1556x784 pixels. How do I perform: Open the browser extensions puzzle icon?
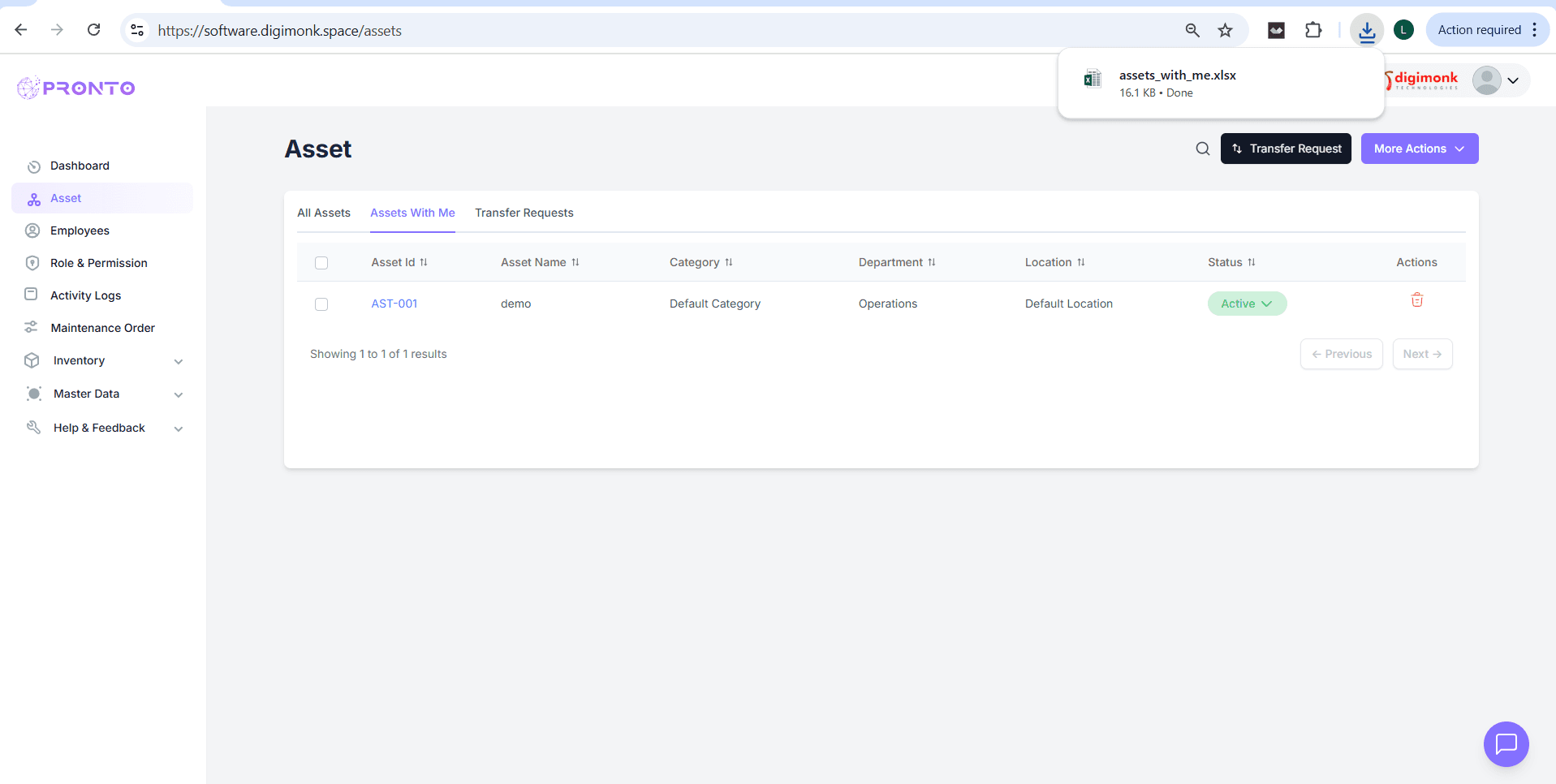pyautogui.click(x=1312, y=31)
